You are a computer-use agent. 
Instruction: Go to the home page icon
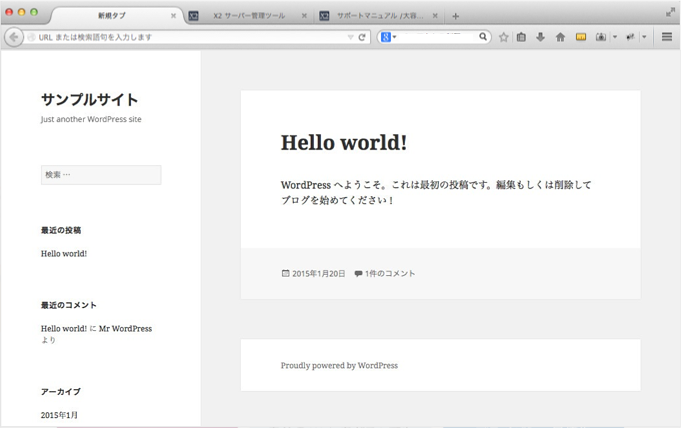pos(560,37)
